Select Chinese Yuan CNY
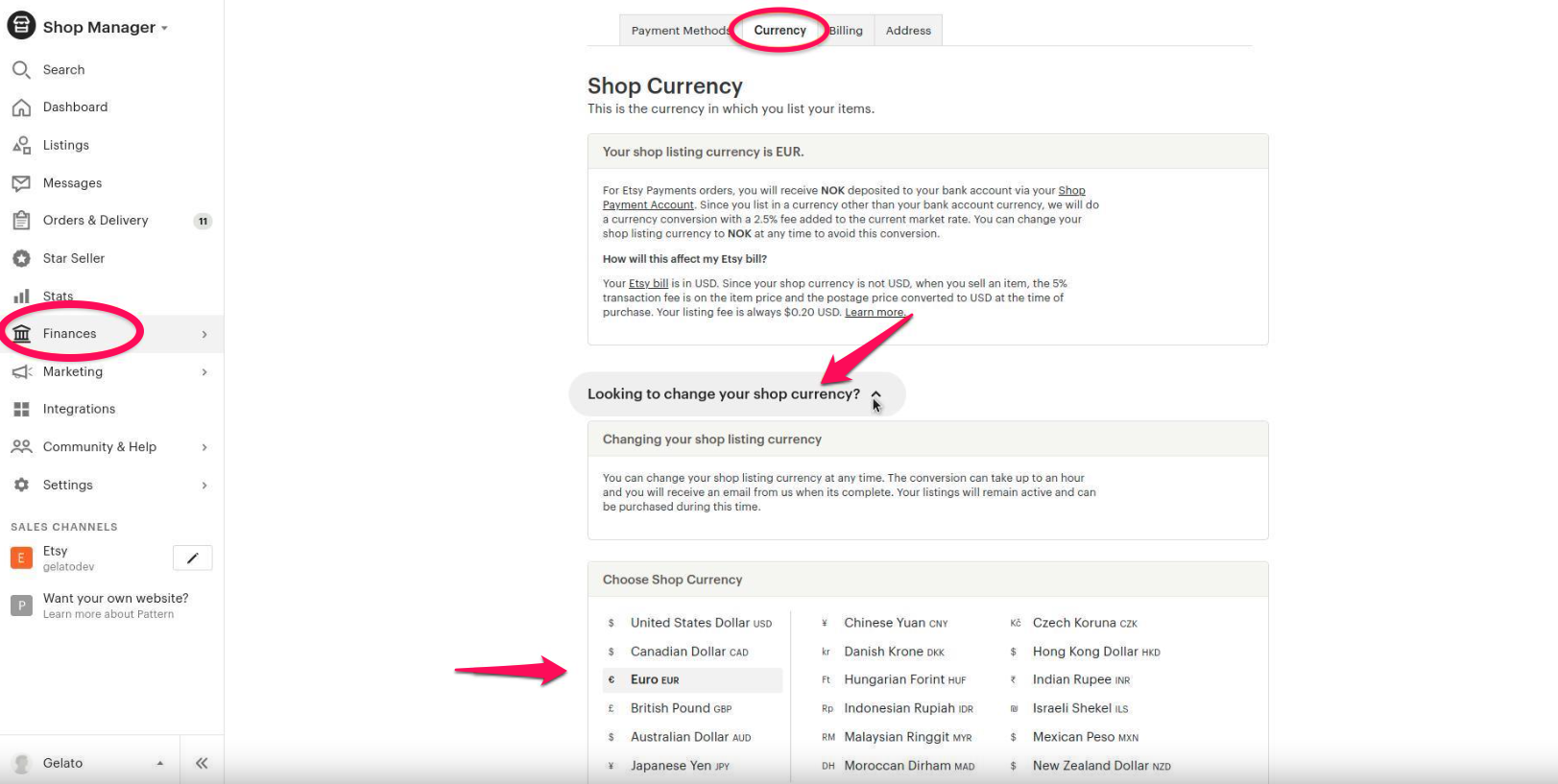 896,623
